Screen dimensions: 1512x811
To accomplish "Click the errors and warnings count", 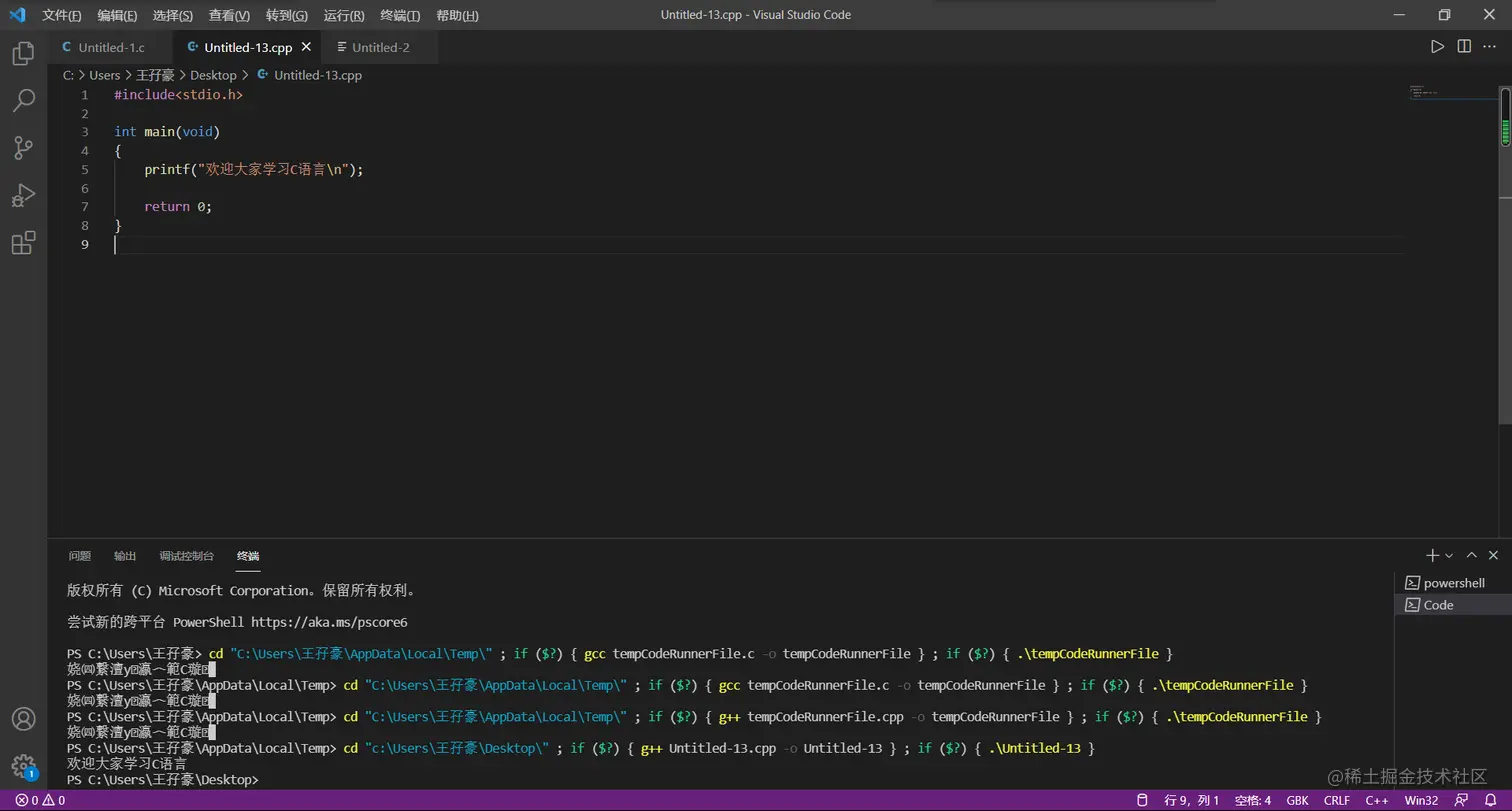I will pos(40,800).
